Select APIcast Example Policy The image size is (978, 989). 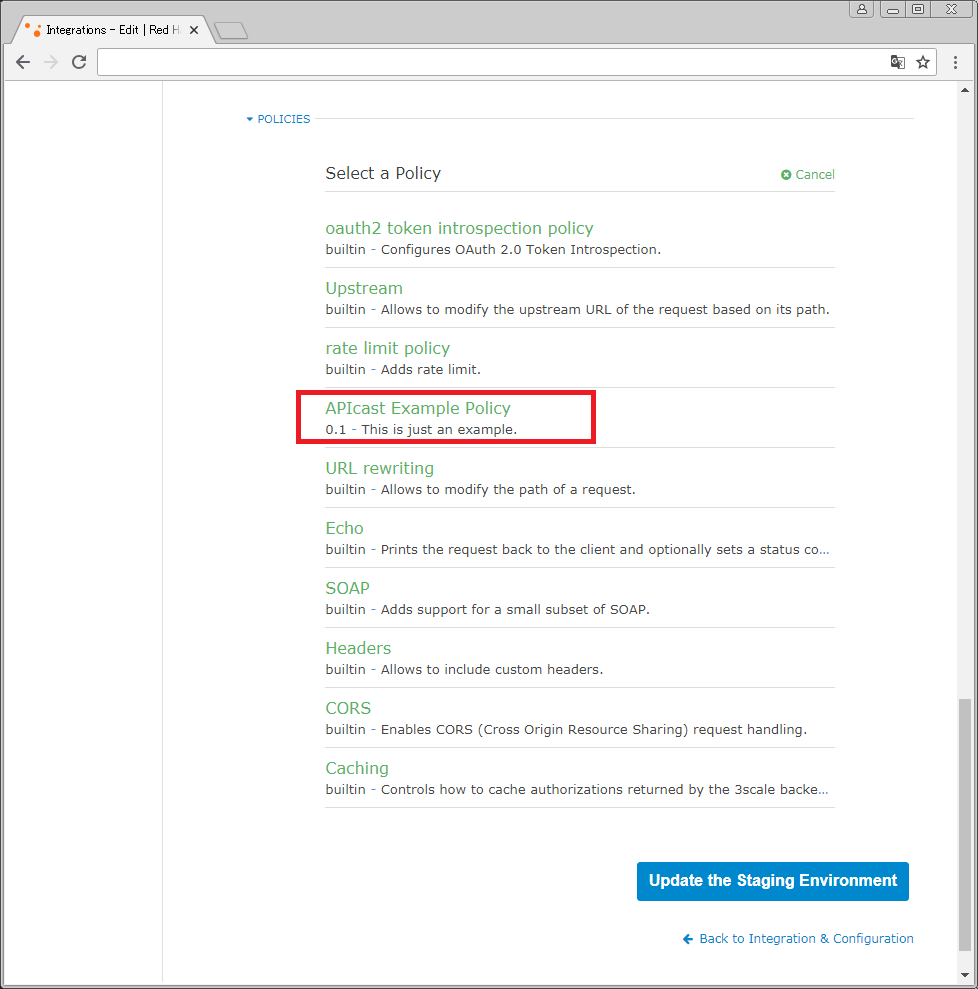417,408
